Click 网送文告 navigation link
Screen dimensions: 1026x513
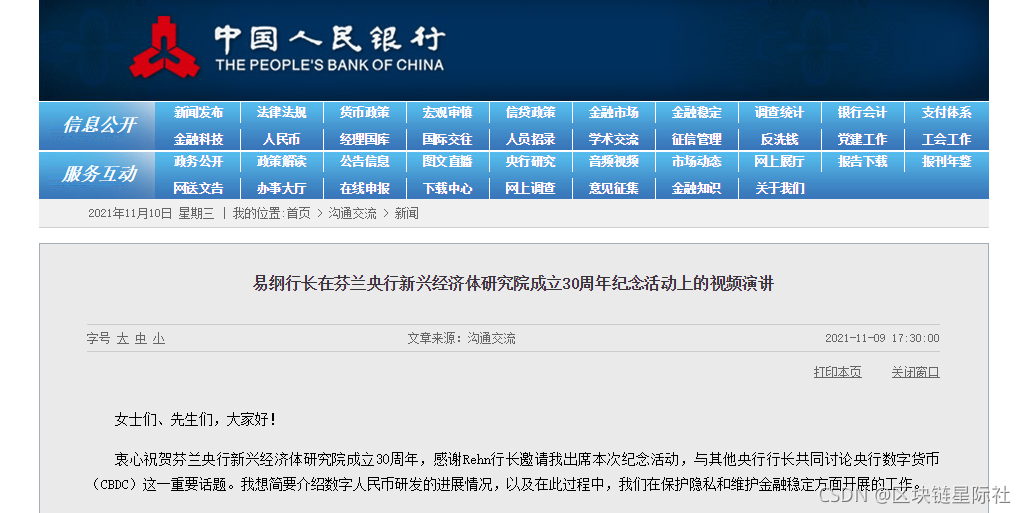198,188
